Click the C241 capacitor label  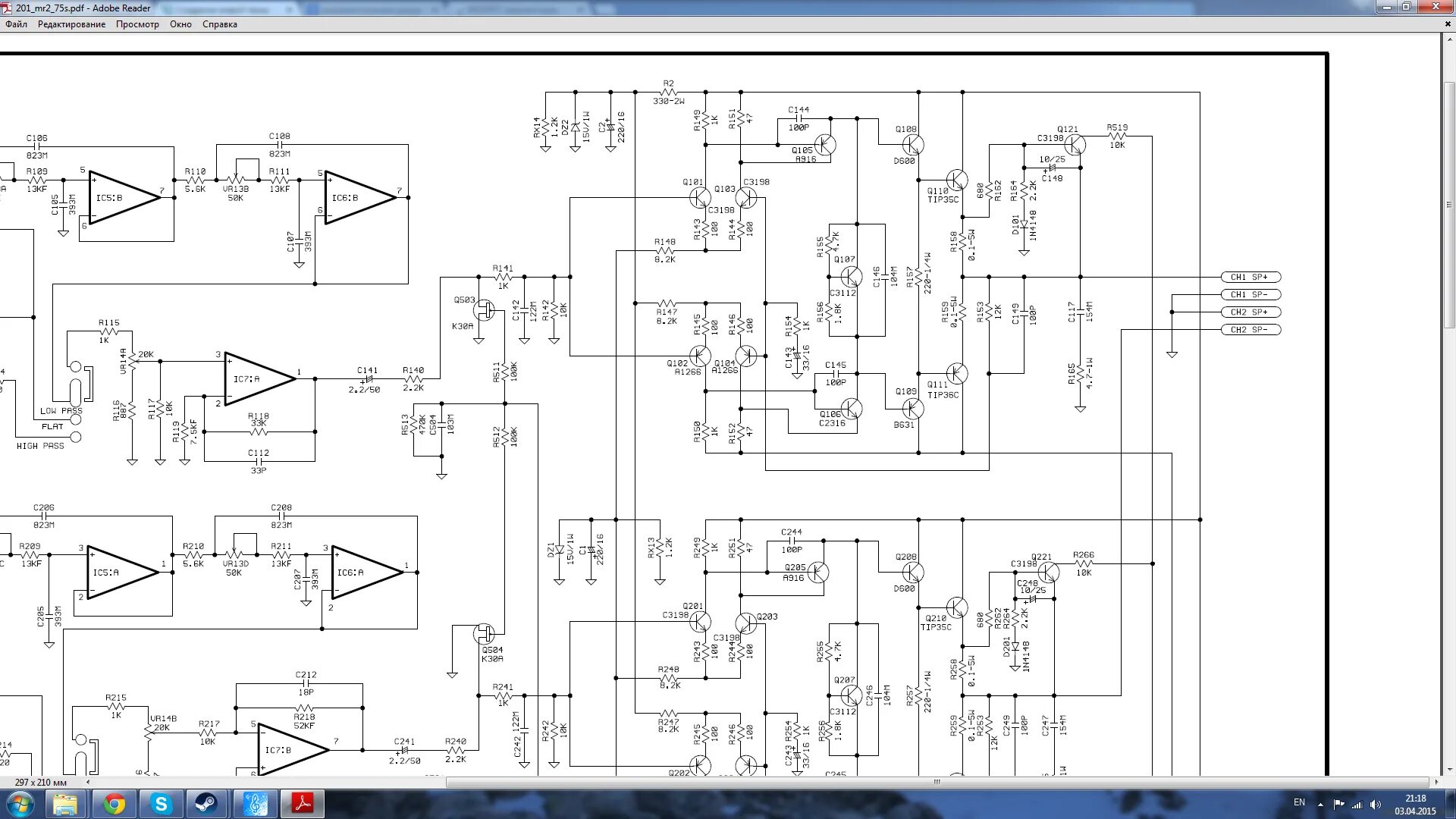coord(404,742)
